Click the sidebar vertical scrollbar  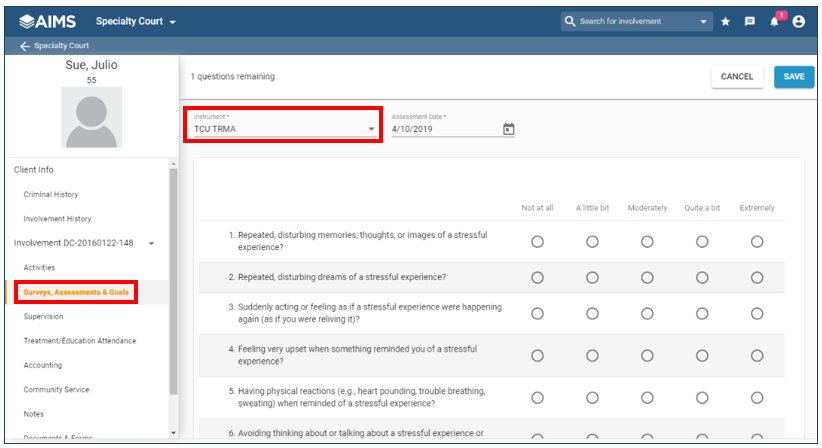click(x=173, y=280)
